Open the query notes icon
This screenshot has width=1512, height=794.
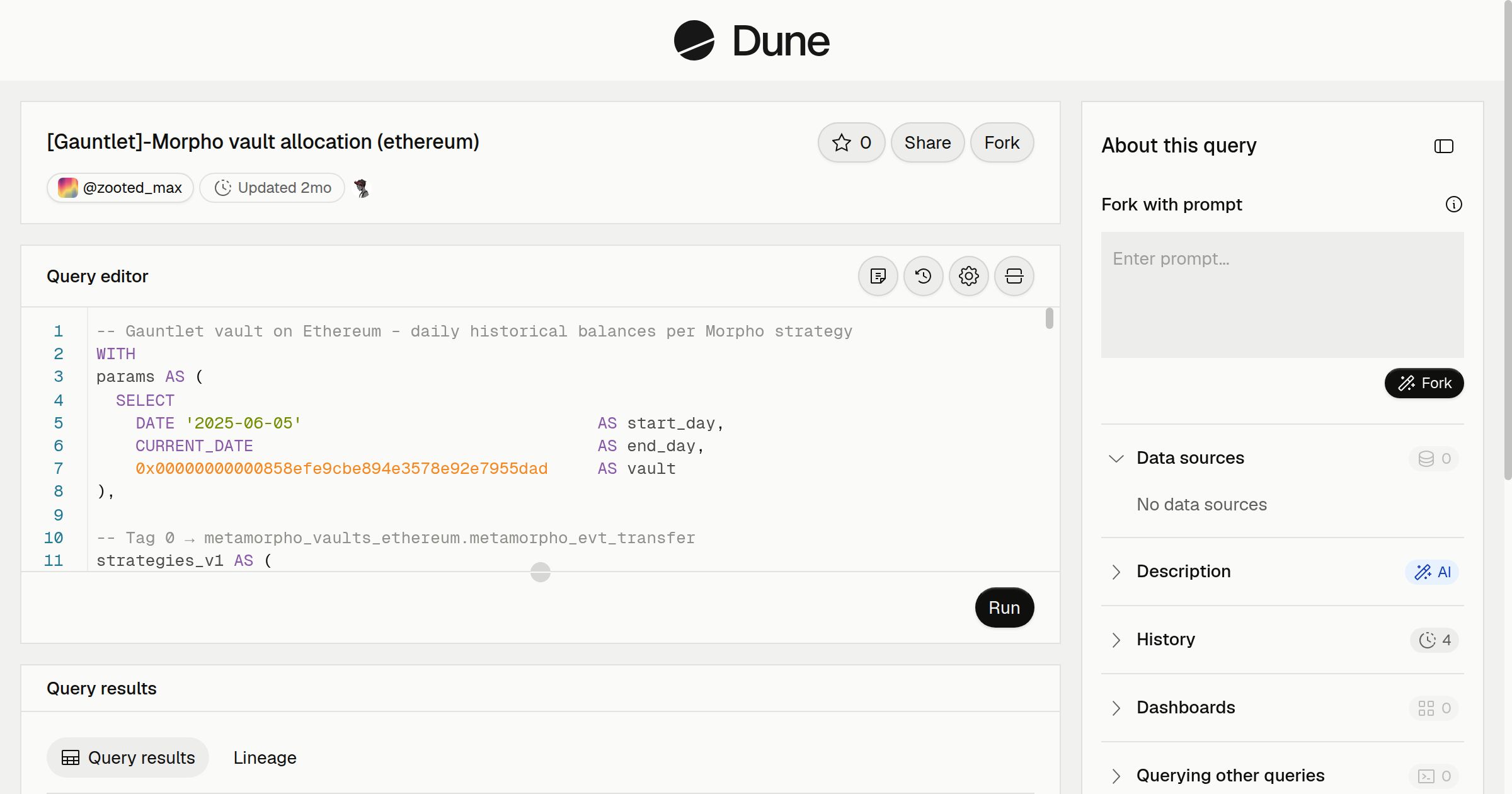[878, 276]
